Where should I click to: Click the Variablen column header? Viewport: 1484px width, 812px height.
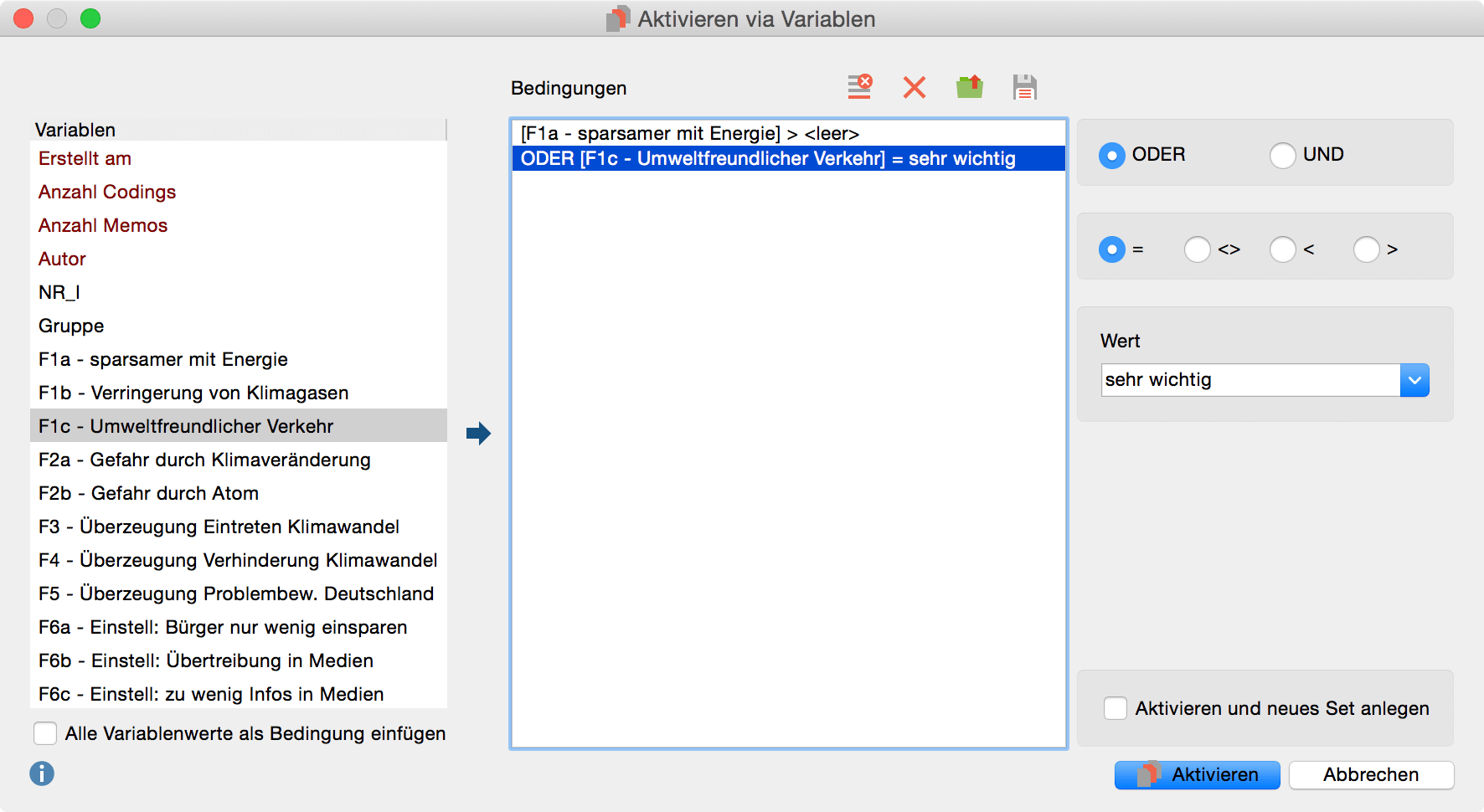pyautogui.click(x=239, y=130)
